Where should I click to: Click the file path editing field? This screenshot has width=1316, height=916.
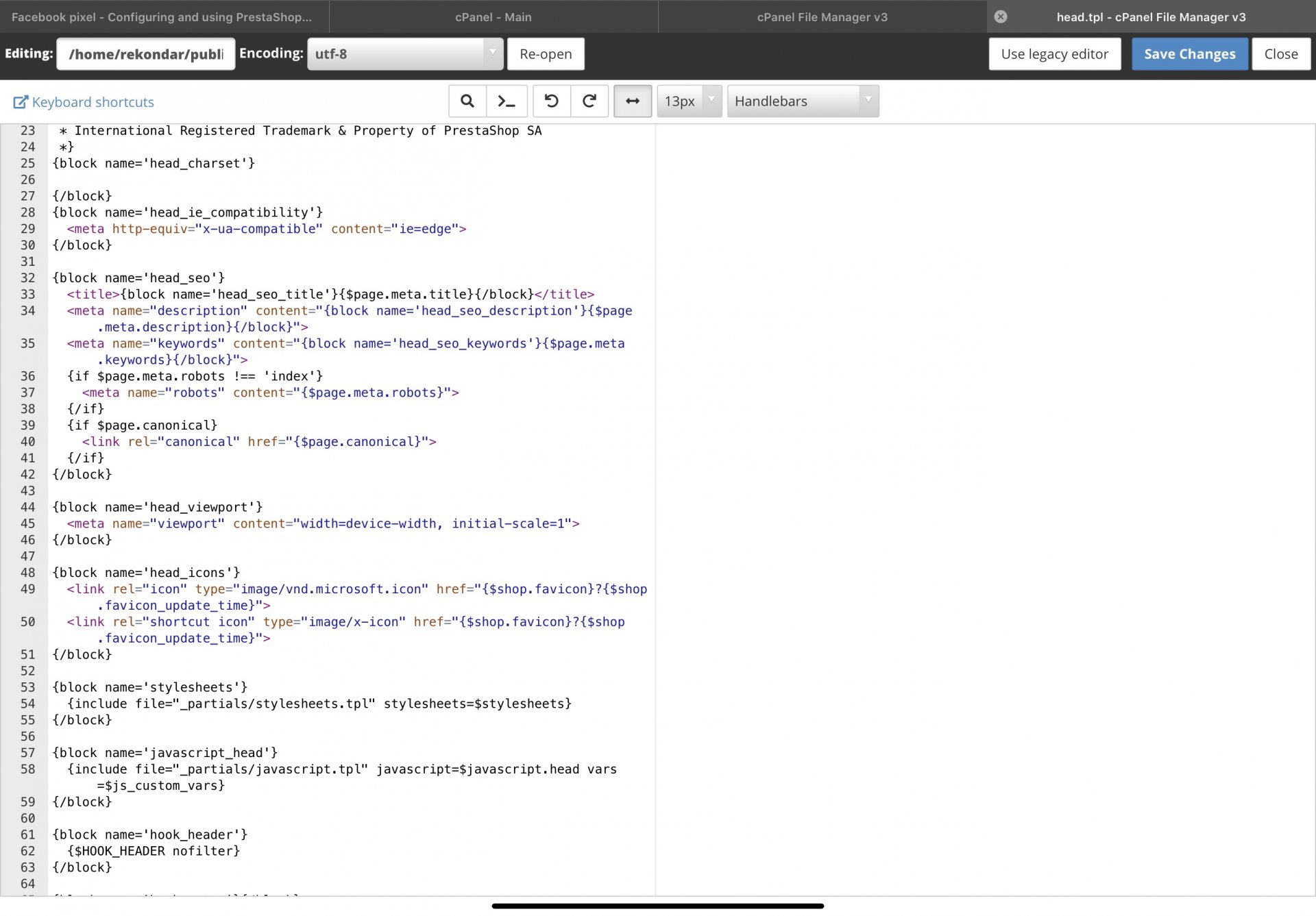pyautogui.click(x=146, y=53)
